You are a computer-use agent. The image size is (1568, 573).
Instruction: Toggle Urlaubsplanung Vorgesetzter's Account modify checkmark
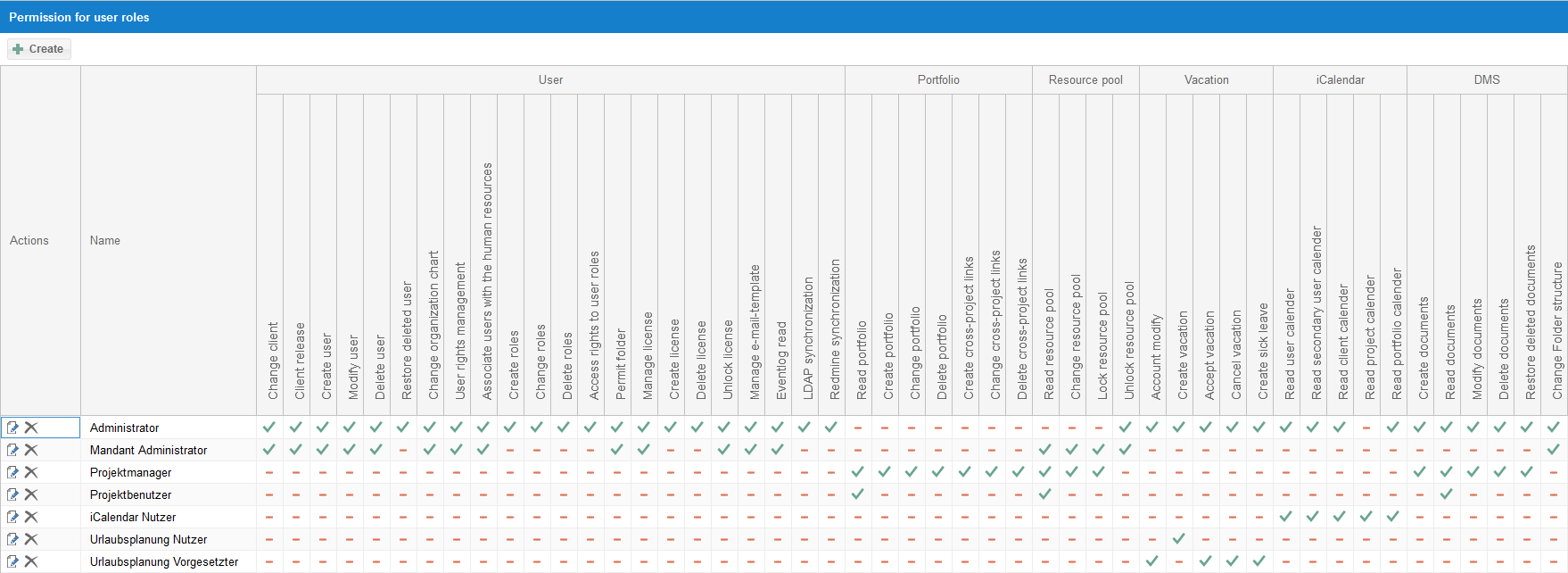click(x=1152, y=561)
